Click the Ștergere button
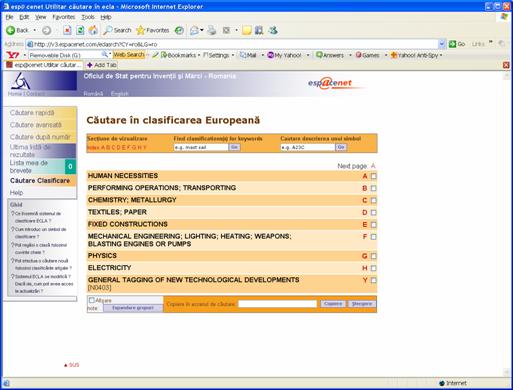Screen dimensions: 513x390 tap(362, 304)
